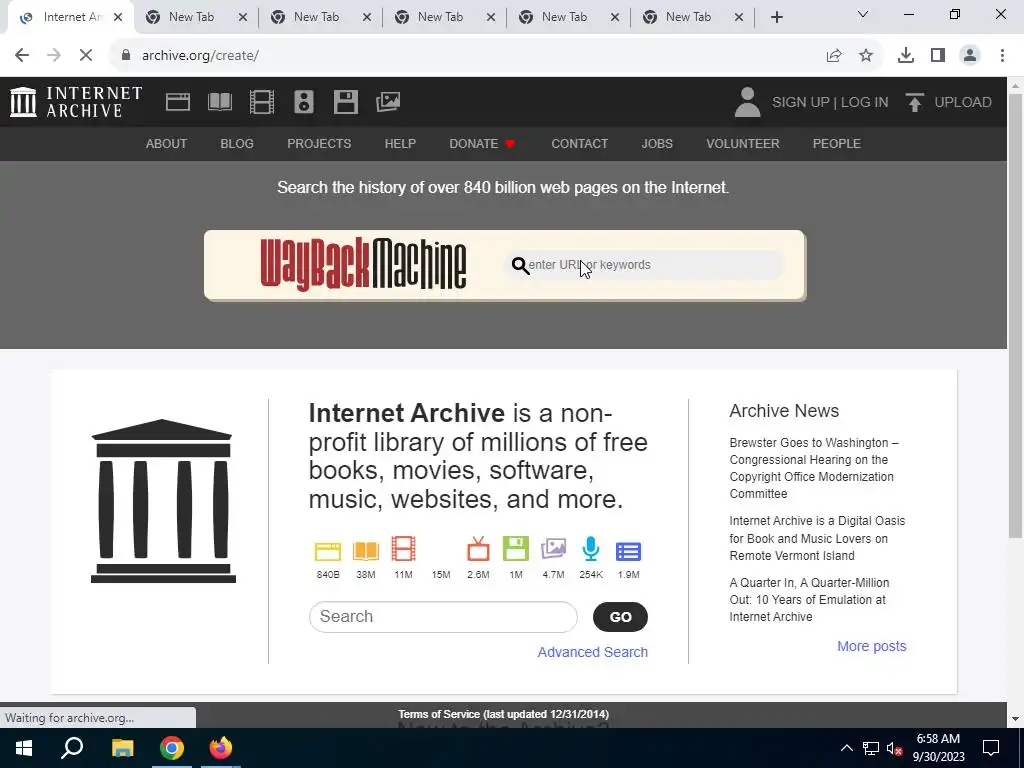Click the user avatar icon beside Sign Up
This screenshot has height=768, width=1024.
click(x=747, y=102)
